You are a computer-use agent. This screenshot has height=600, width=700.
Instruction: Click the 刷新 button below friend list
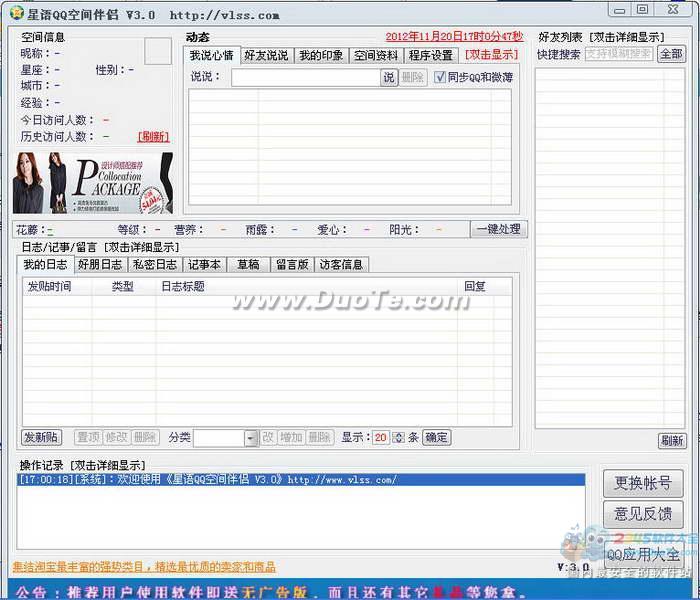coord(672,441)
